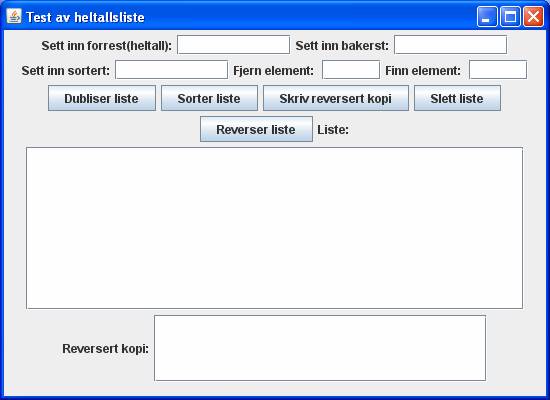The width and height of the screenshot is (550, 400).
Task: Click the Reverser liste button
Action: pyautogui.click(x=256, y=129)
